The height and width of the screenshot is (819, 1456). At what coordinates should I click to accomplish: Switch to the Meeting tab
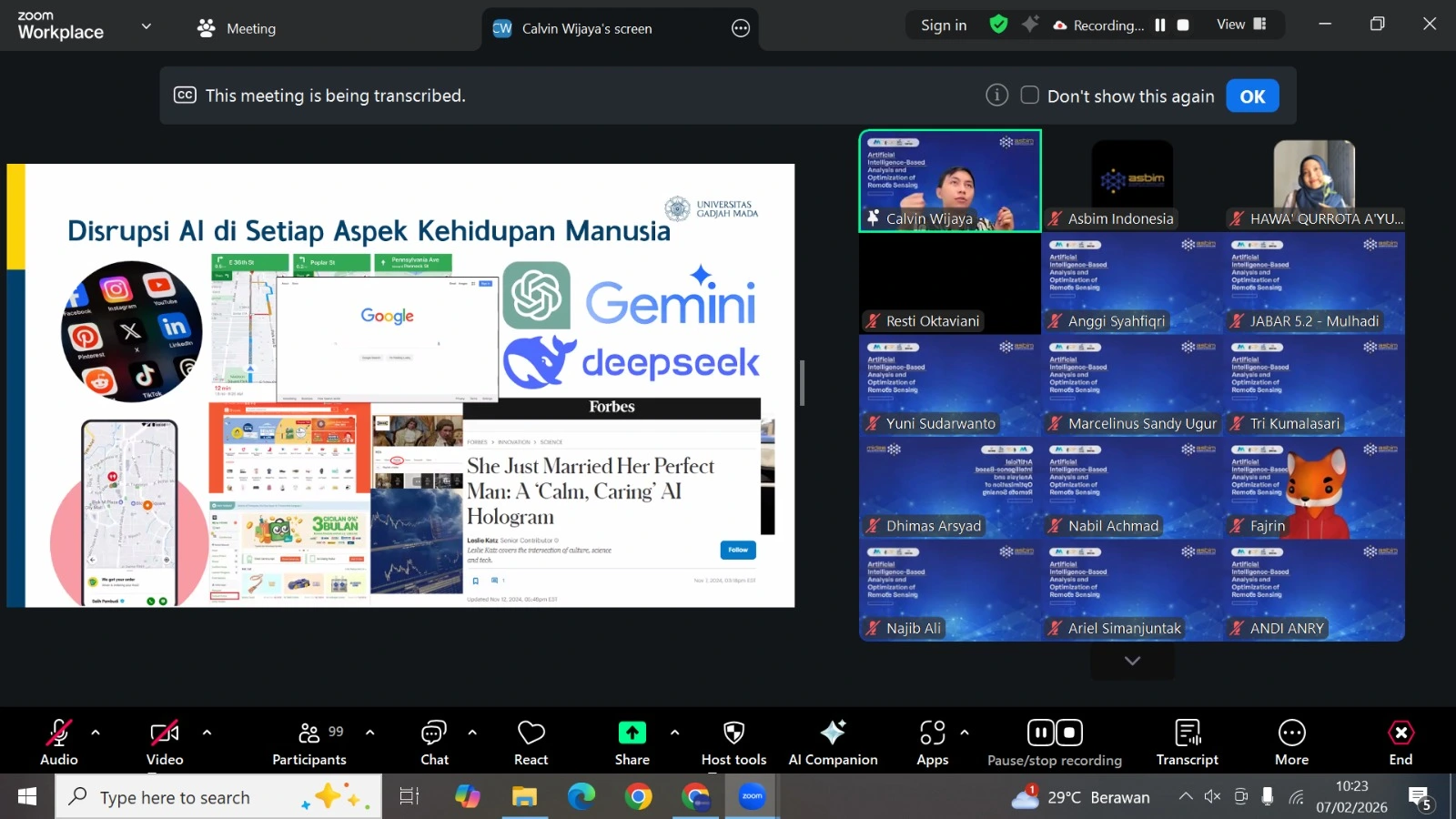(237, 28)
